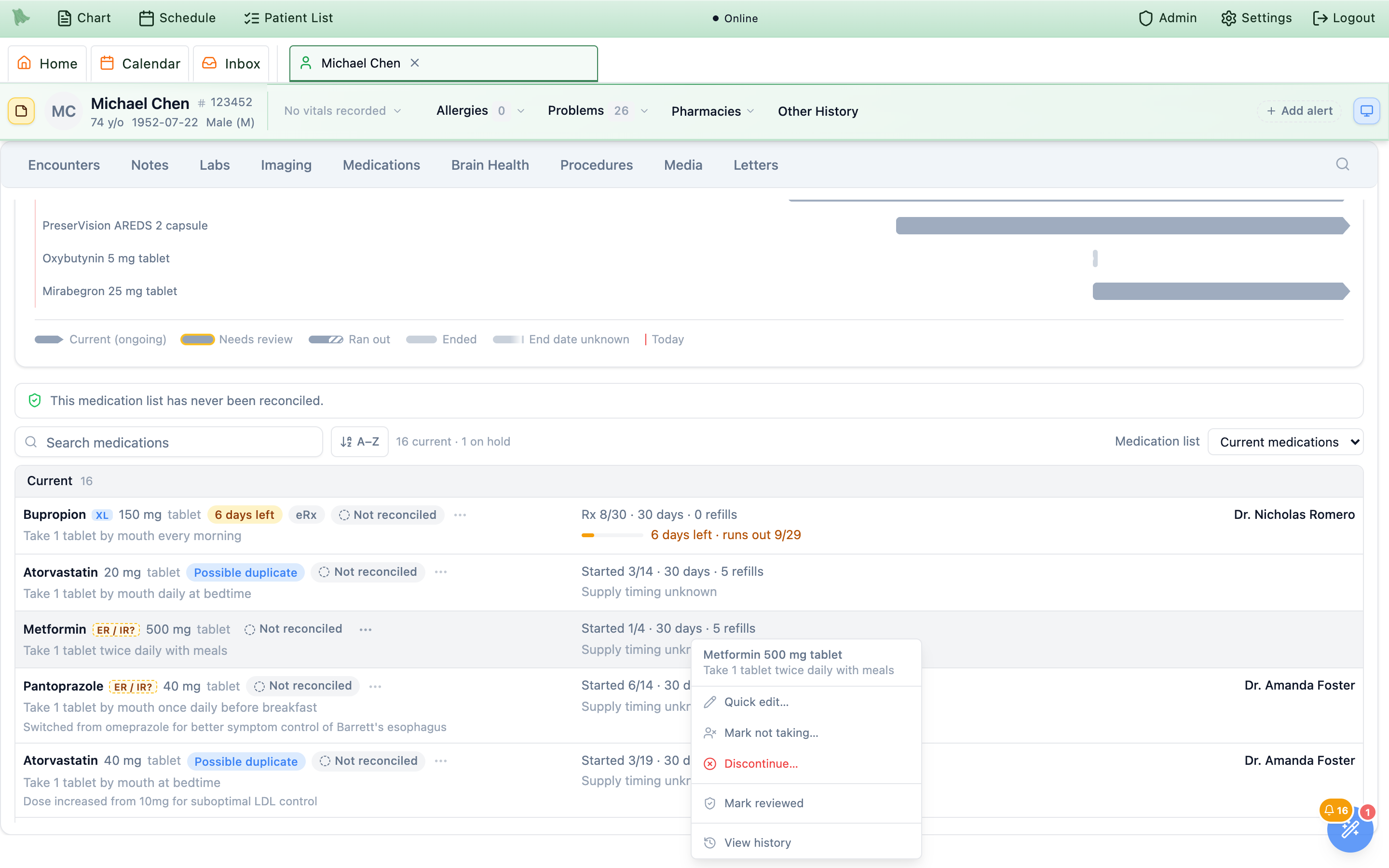Select Quick edit from Metformin menu
1389x868 pixels.
(806, 702)
